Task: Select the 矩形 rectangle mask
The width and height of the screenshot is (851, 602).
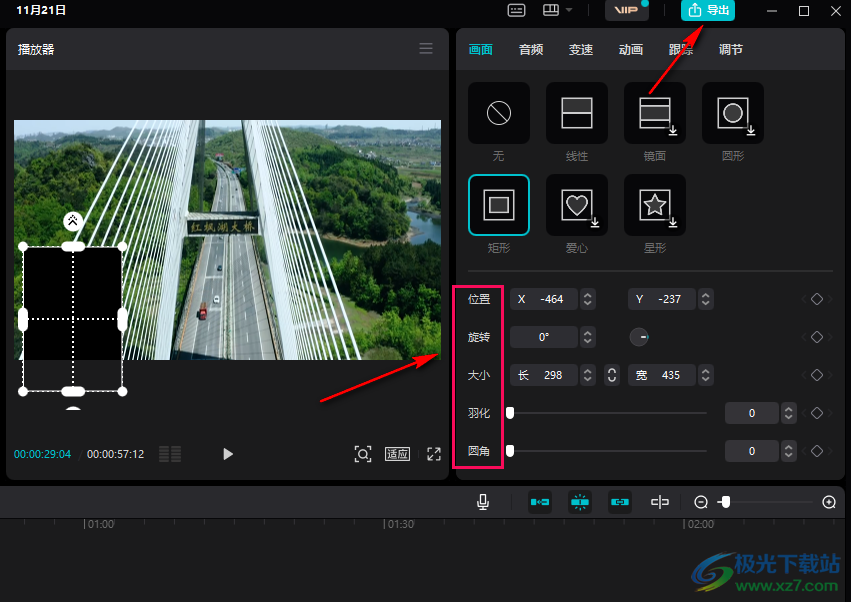Action: click(x=499, y=205)
